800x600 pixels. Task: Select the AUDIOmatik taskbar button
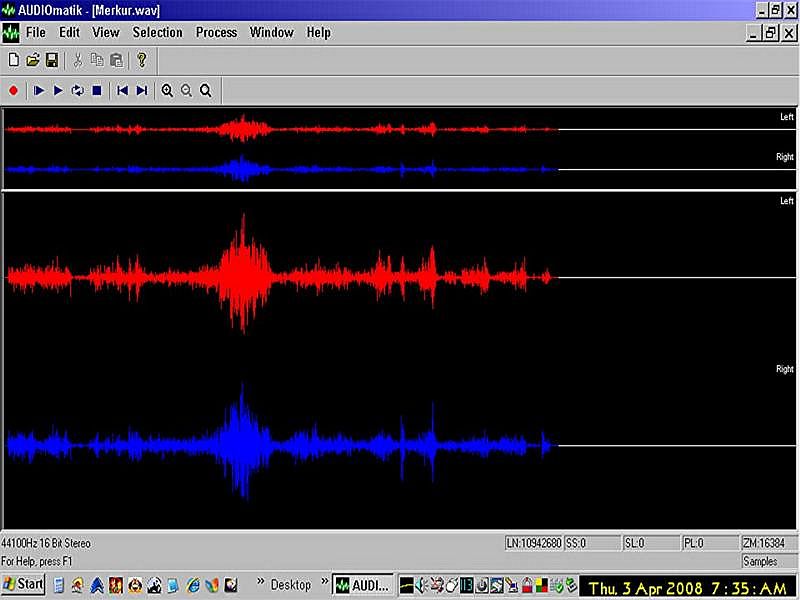point(363,584)
